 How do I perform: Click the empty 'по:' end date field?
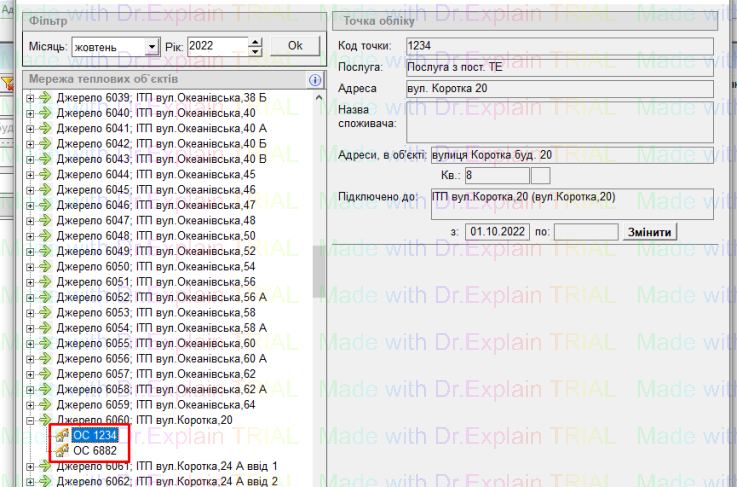[x=585, y=231]
